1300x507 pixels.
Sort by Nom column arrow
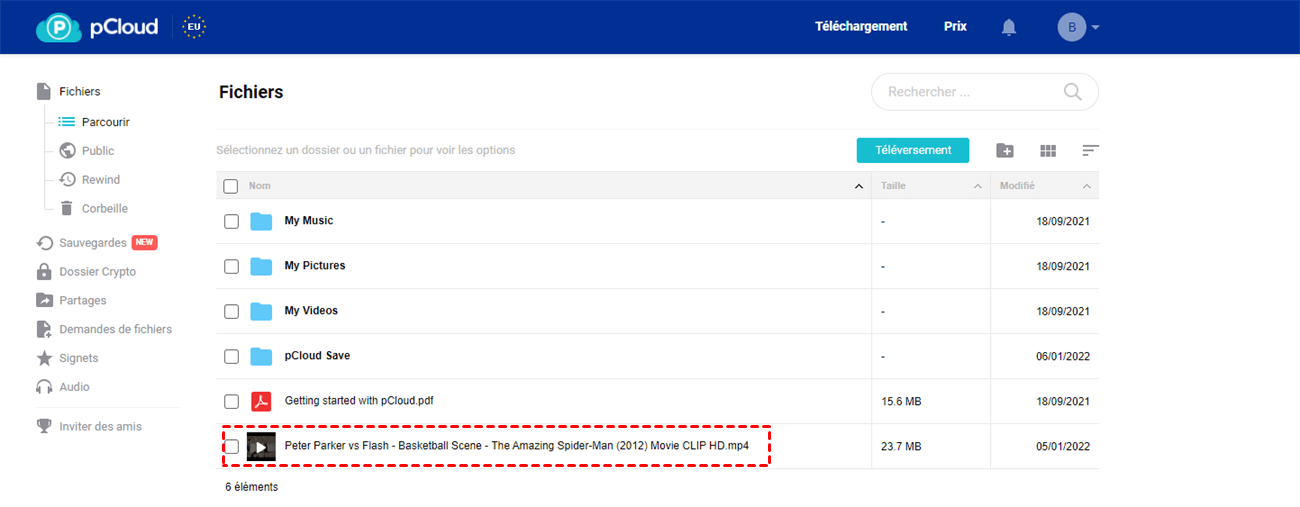[858, 187]
